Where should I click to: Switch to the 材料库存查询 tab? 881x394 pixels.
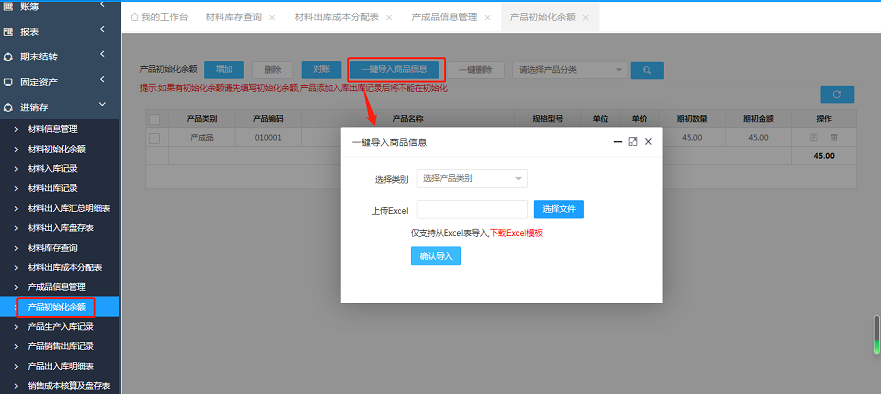(233, 17)
